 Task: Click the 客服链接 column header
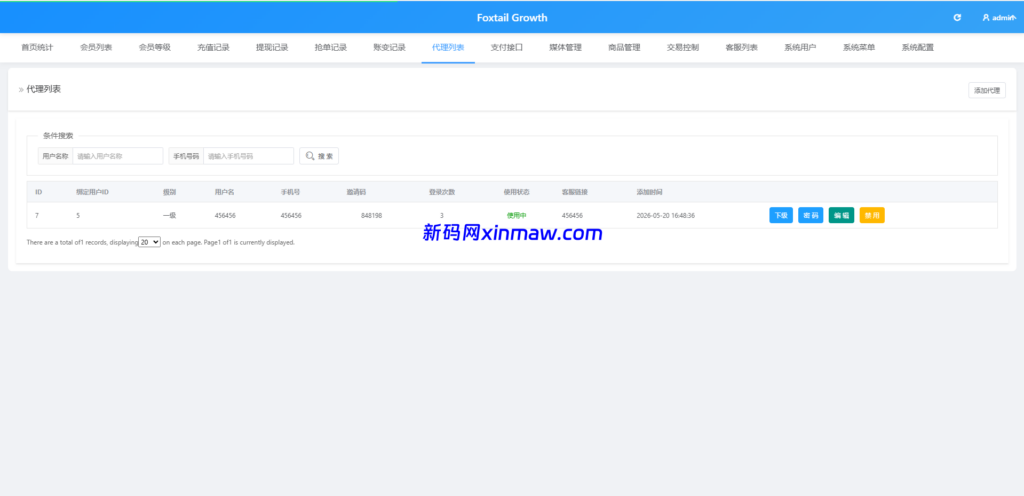(x=575, y=192)
